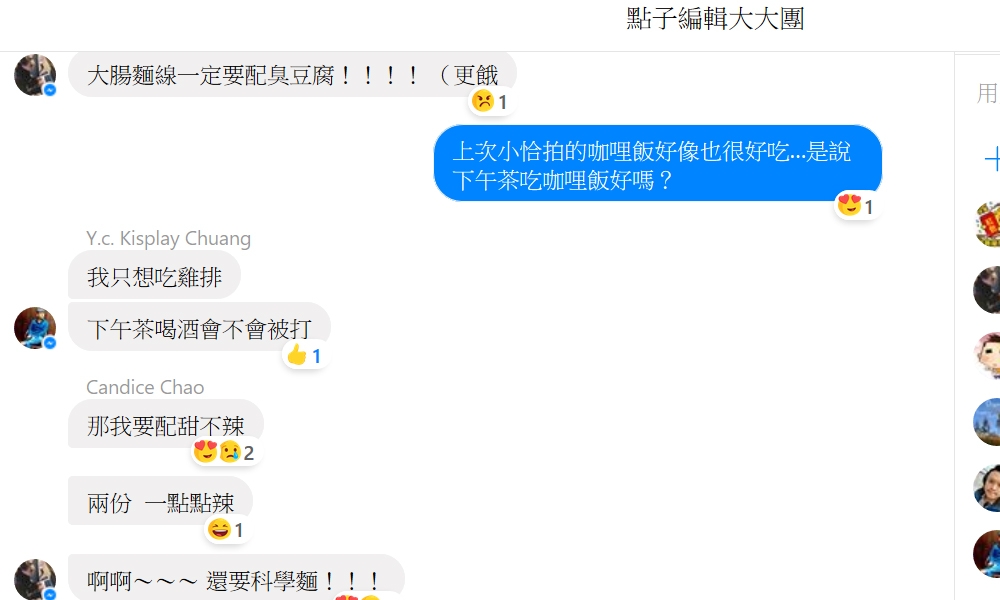Open the heart-eyes reaction on the blue message
This screenshot has height=600, width=1000.
(856, 205)
